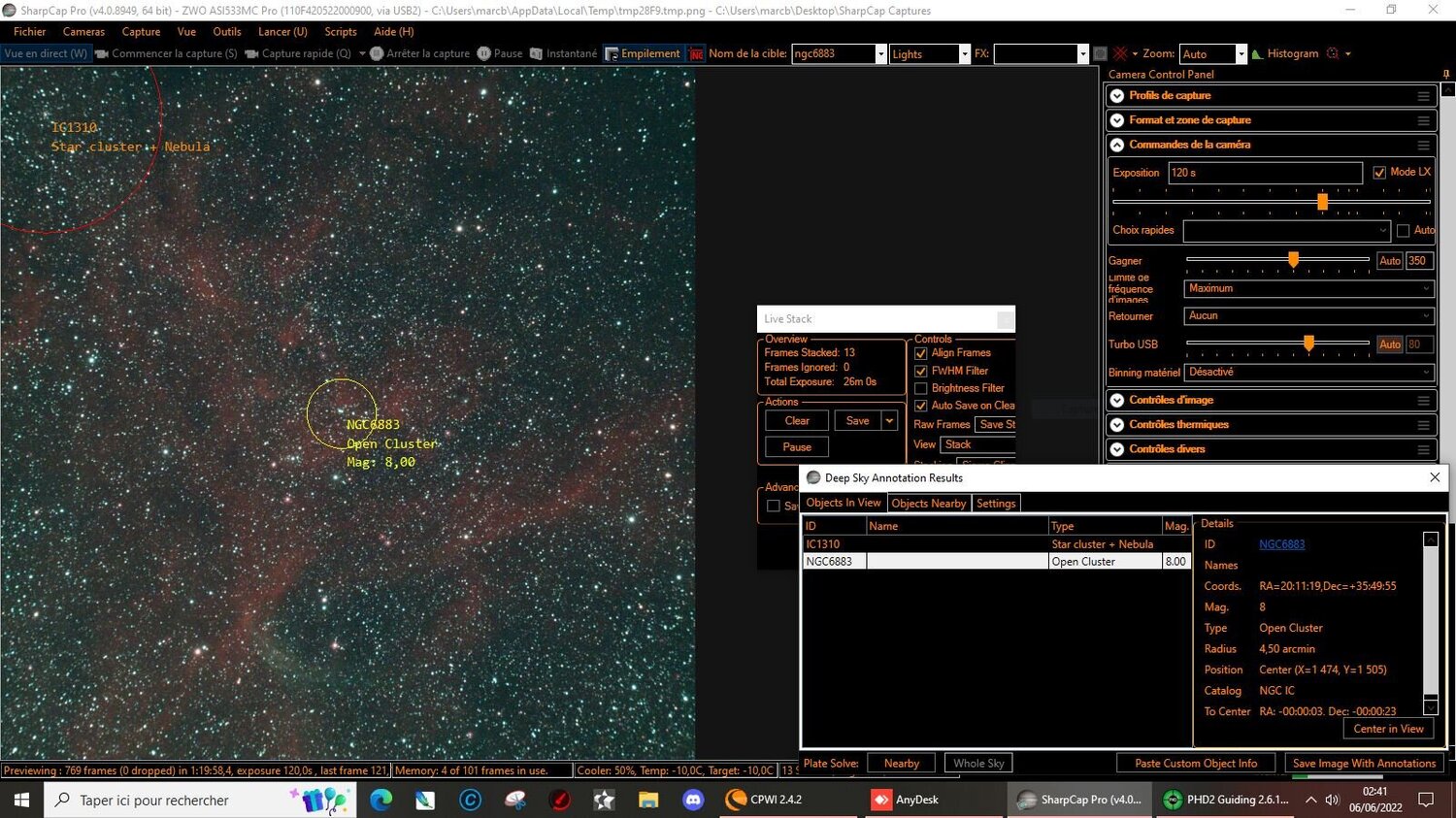The image size is (1456, 818).
Task: Adjust the Gagner gain slider
Action: (x=1293, y=260)
